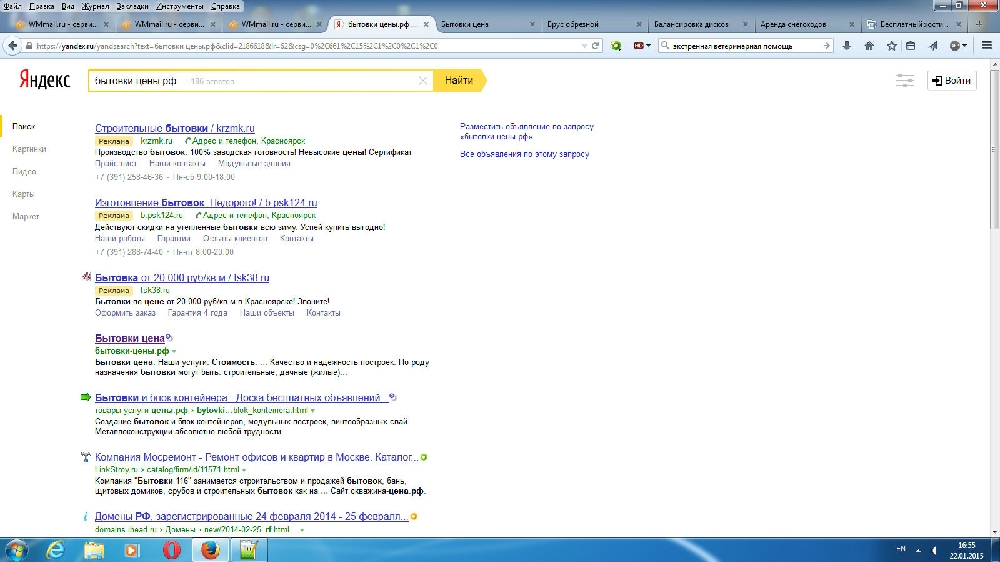
Task: Open media player taskbar icon
Action: pos(132,550)
